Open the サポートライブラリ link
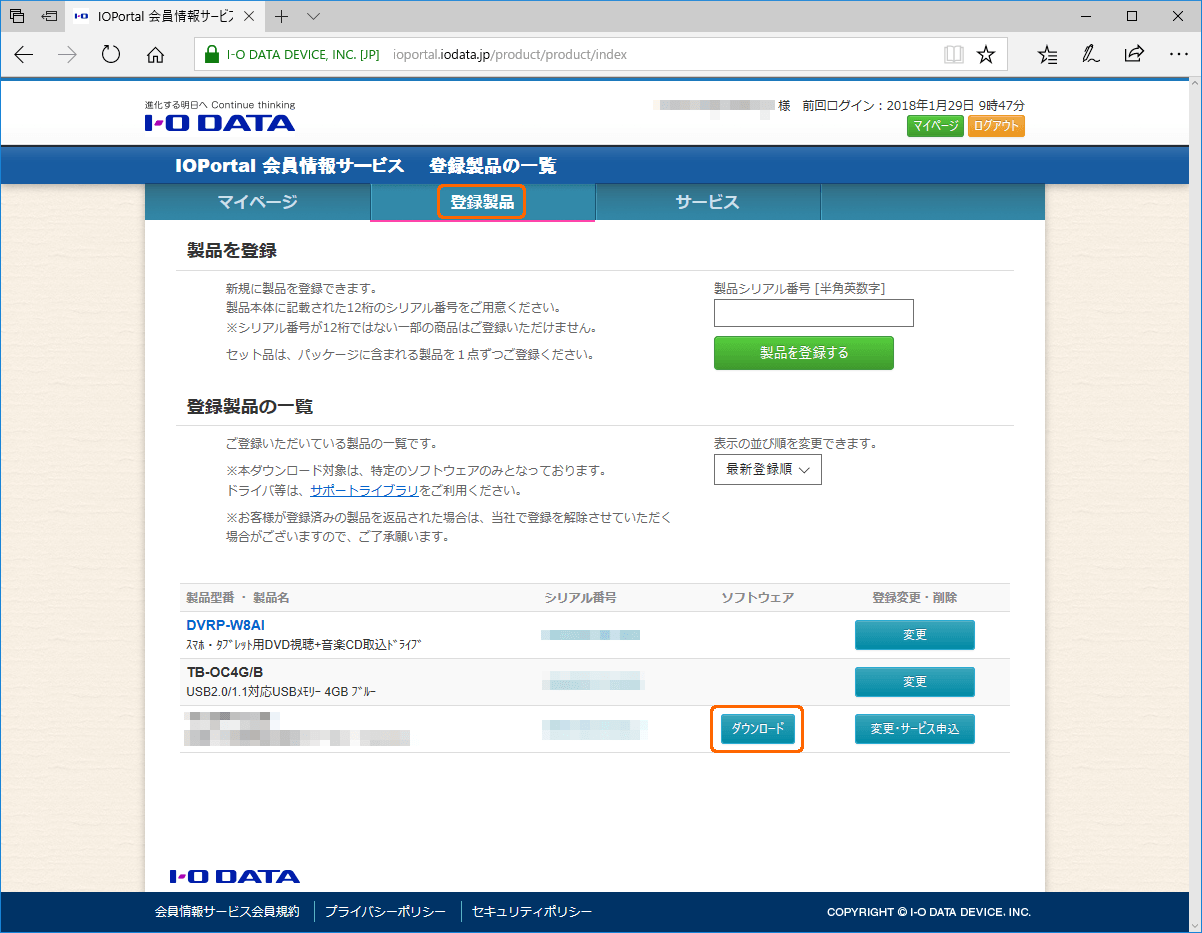This screenshot has width=1202, height=933. [364, 491]
